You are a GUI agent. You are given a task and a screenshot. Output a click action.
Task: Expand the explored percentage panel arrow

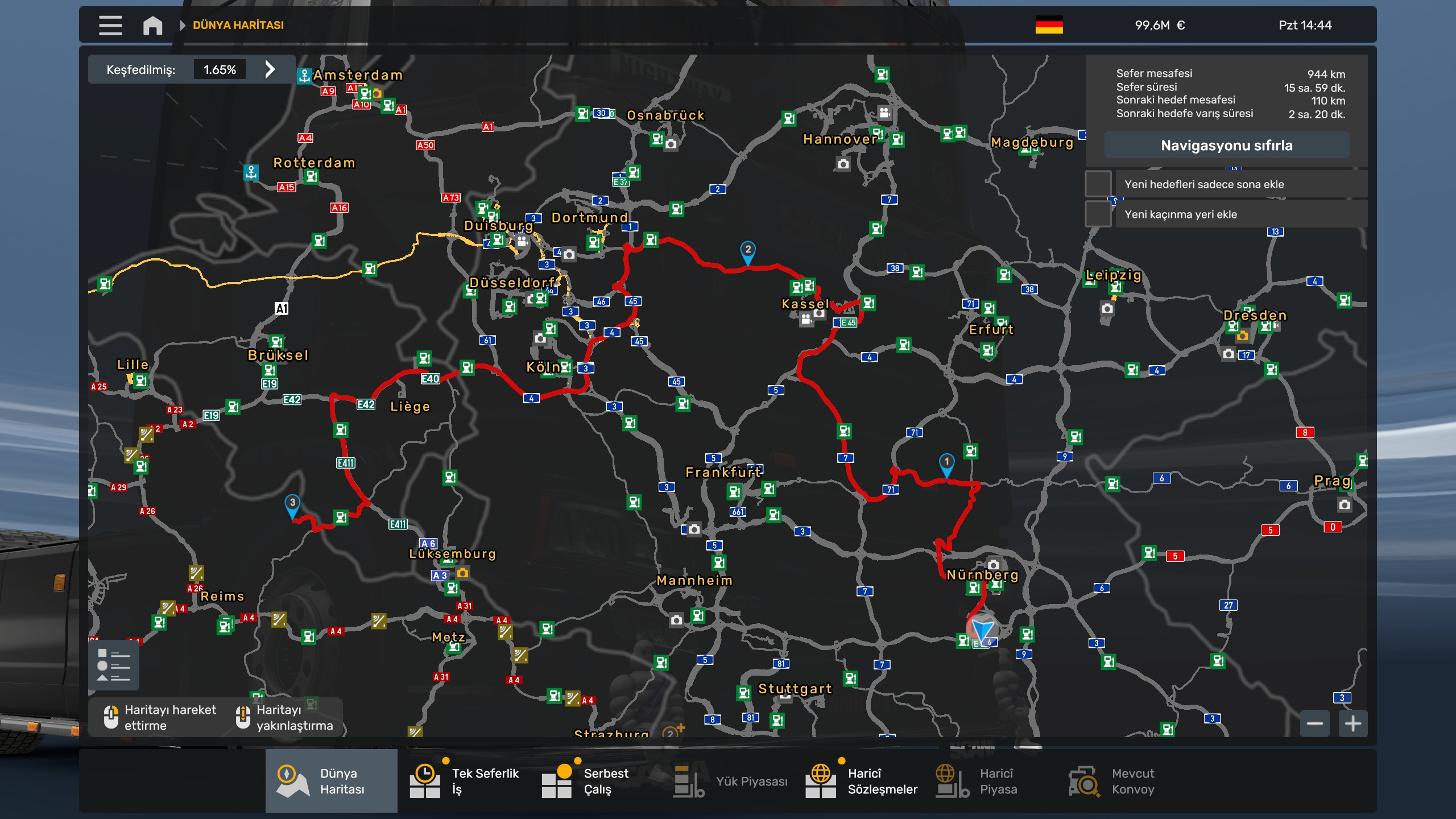[270, 69]
